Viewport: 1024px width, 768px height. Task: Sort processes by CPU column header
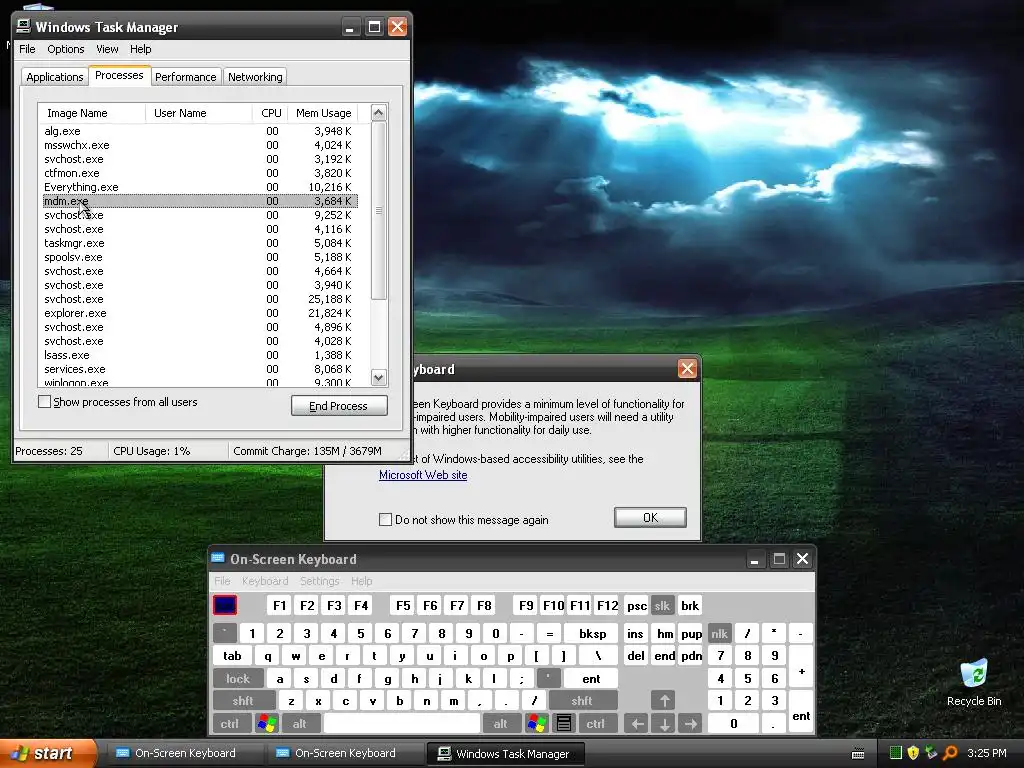(x=270, y=113)
